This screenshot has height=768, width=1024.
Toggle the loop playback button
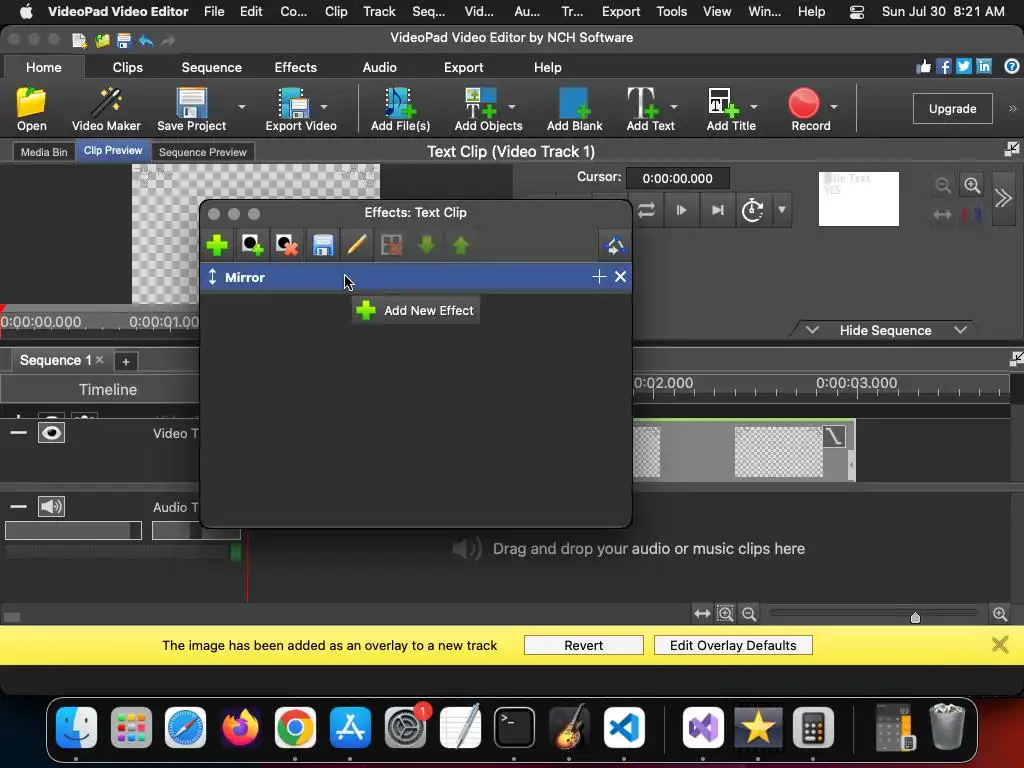[x=647, y=210]
